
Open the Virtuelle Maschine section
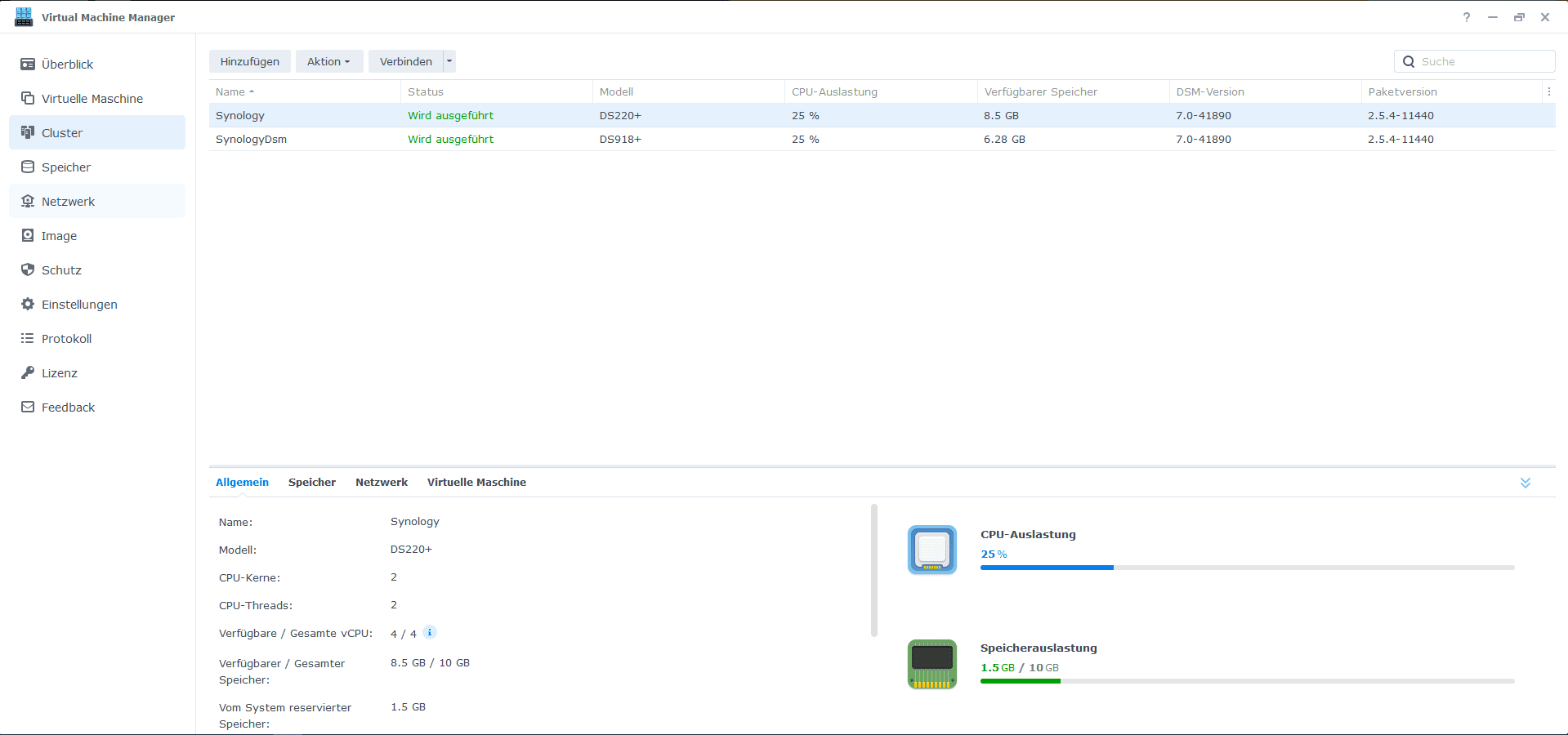97,98
